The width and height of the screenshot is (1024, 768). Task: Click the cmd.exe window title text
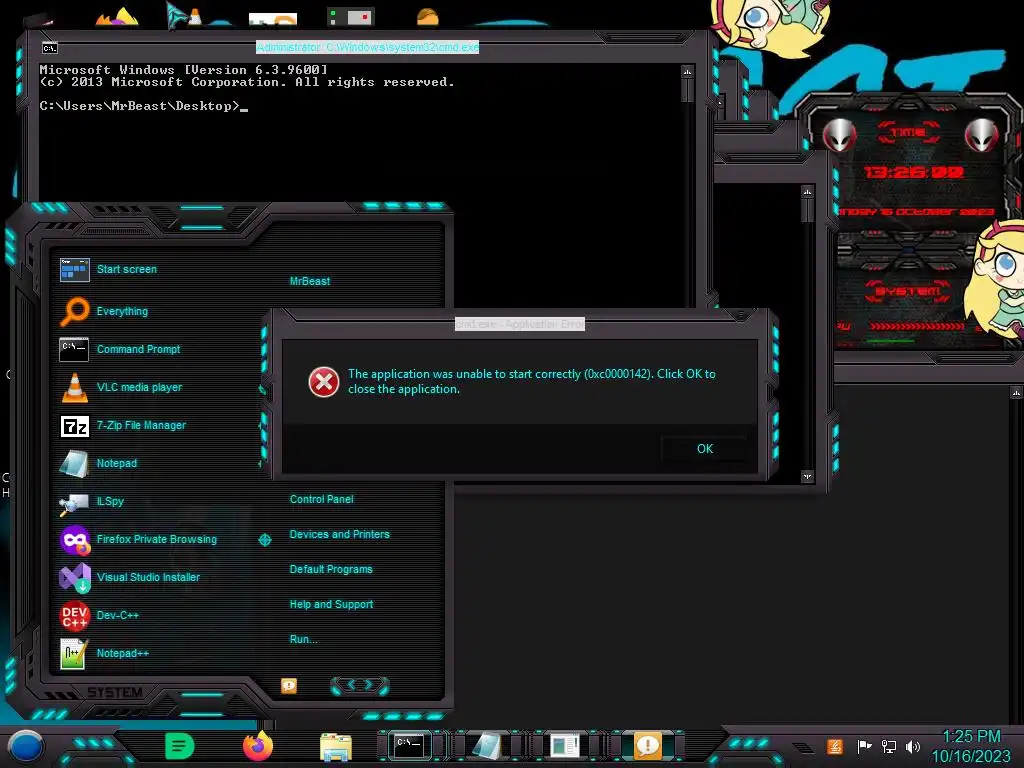[368, 47]
